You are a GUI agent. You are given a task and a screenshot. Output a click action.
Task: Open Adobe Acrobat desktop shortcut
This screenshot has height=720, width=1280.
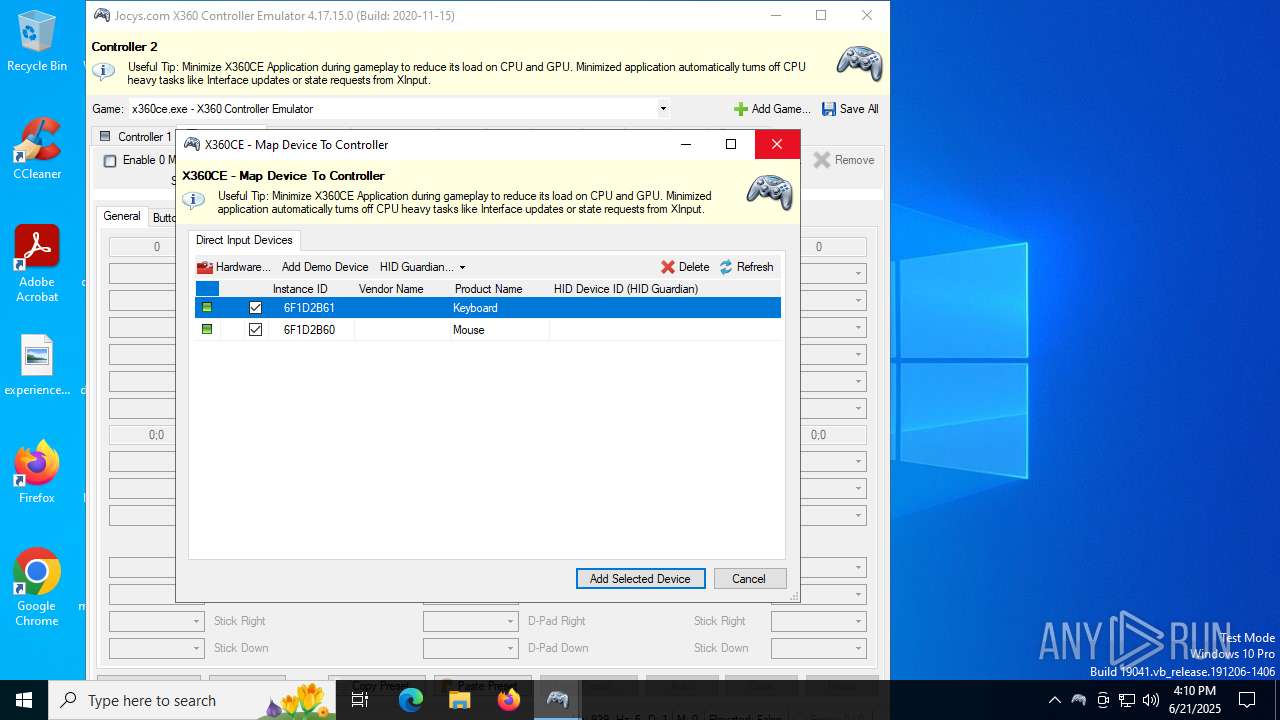pos(37,264)
